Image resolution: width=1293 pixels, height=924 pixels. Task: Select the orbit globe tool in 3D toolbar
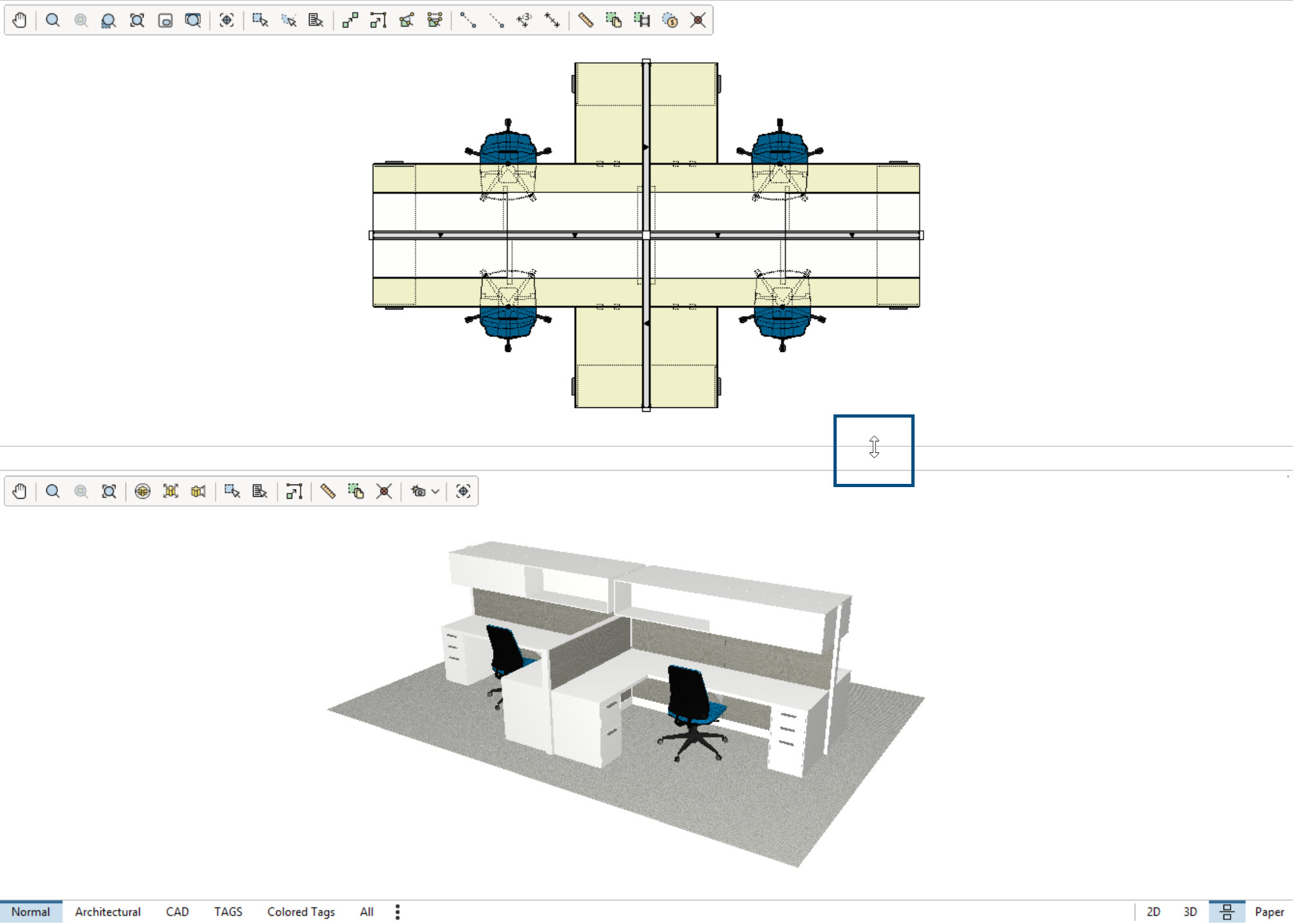(x=142, y=491)
